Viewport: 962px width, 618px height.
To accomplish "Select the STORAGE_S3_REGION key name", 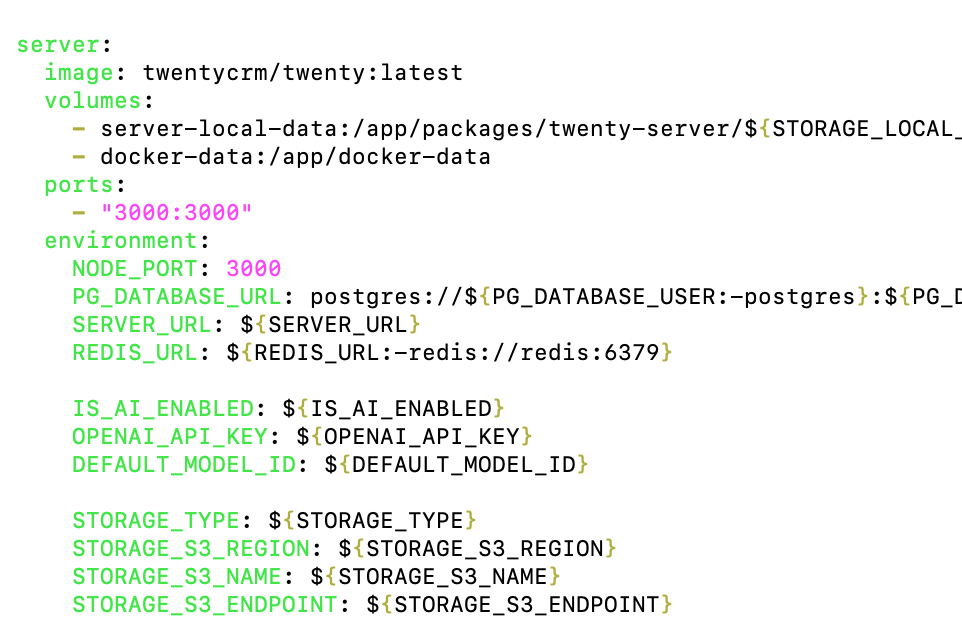I will pos(191,549).
